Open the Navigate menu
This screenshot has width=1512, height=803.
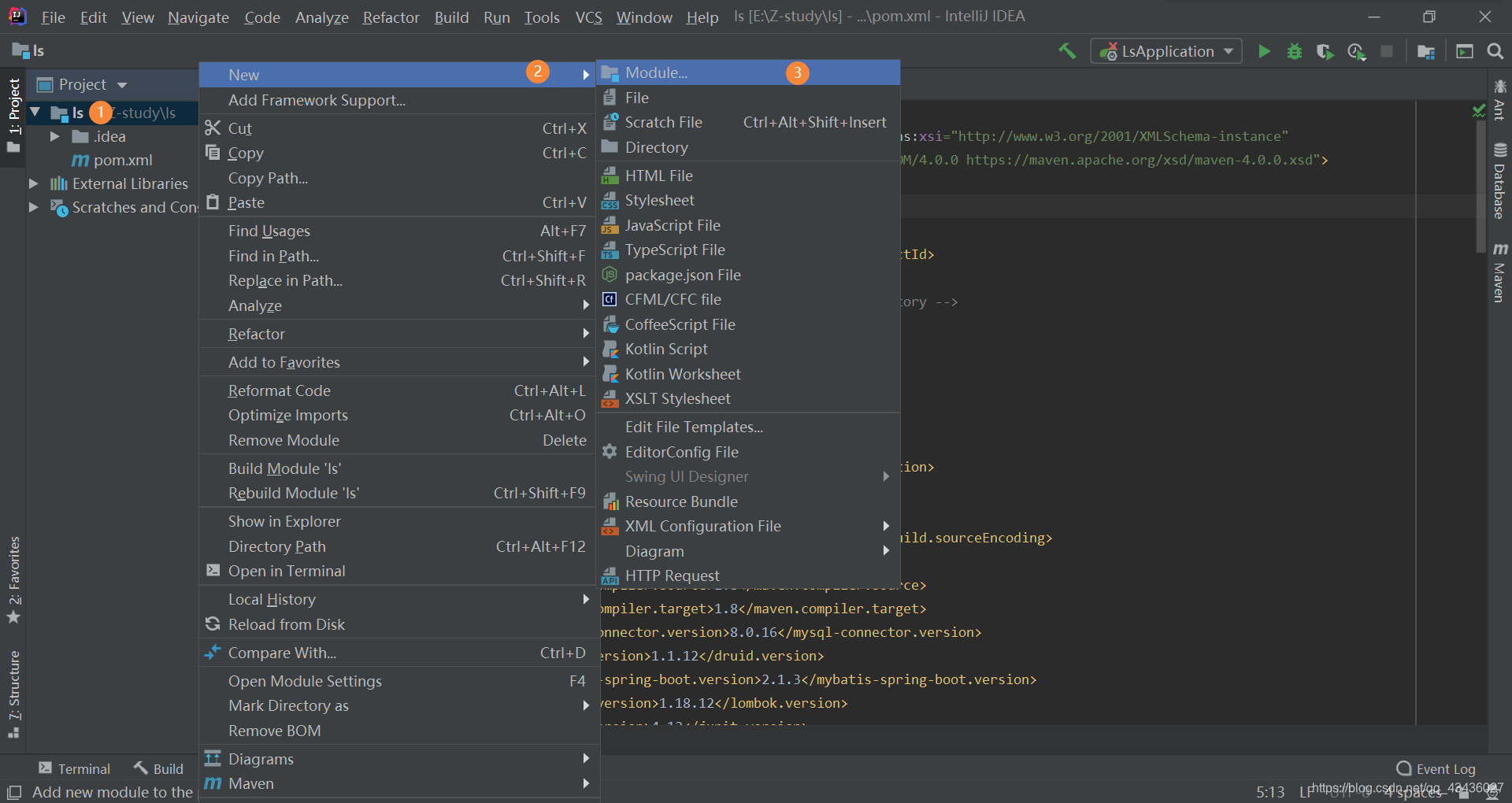198,17
